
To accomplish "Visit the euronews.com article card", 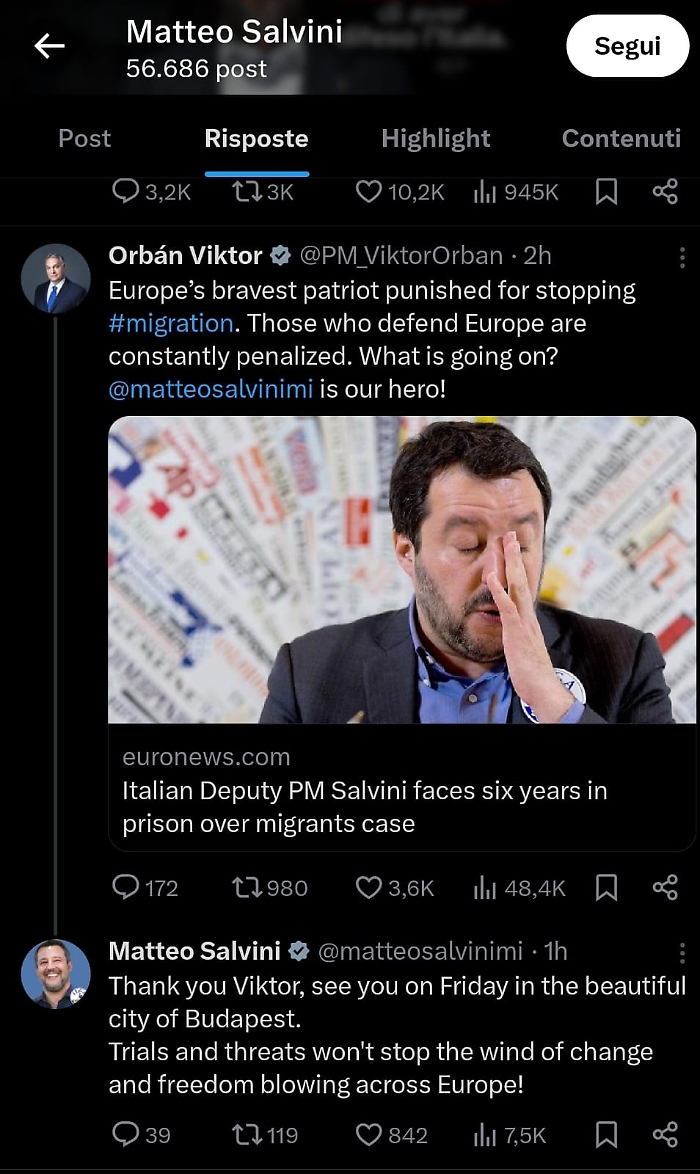I will [400, 790].
